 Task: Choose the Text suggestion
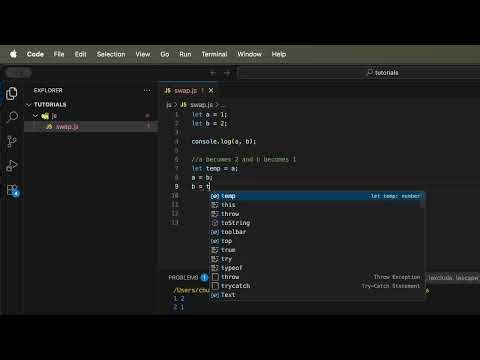(316, 295)
